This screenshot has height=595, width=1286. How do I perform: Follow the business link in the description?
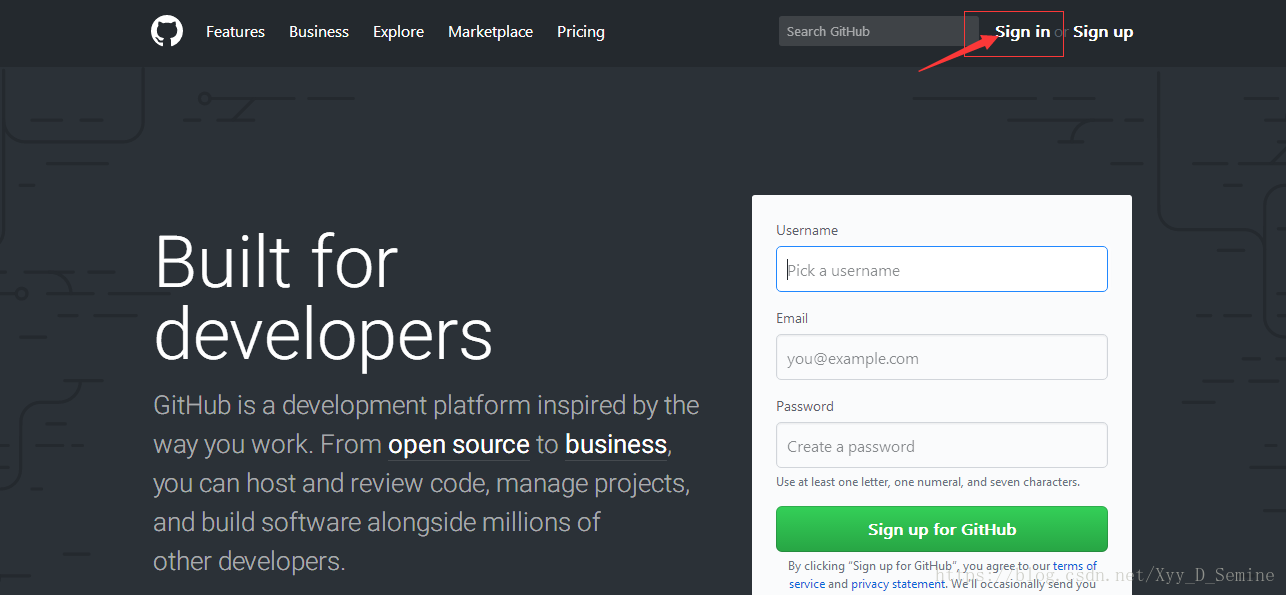tap(616, 445)
